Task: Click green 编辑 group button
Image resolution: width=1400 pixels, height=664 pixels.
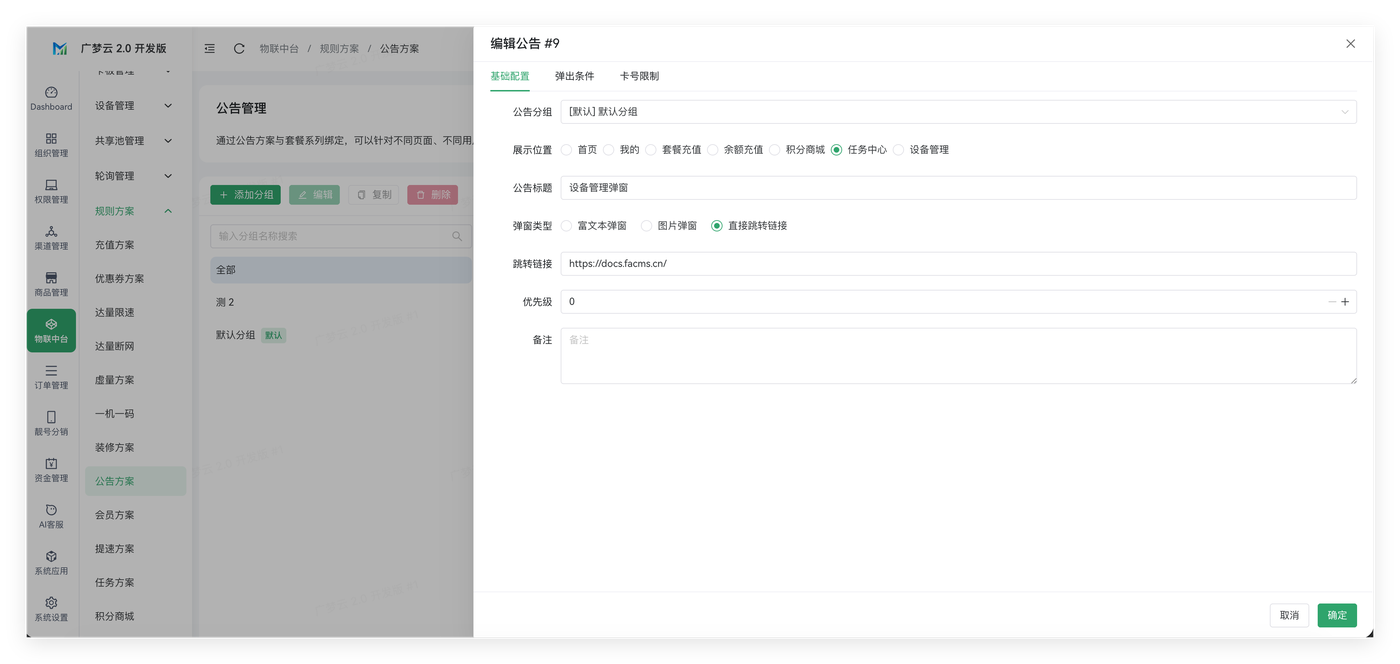Action: [x=314, y=195]
